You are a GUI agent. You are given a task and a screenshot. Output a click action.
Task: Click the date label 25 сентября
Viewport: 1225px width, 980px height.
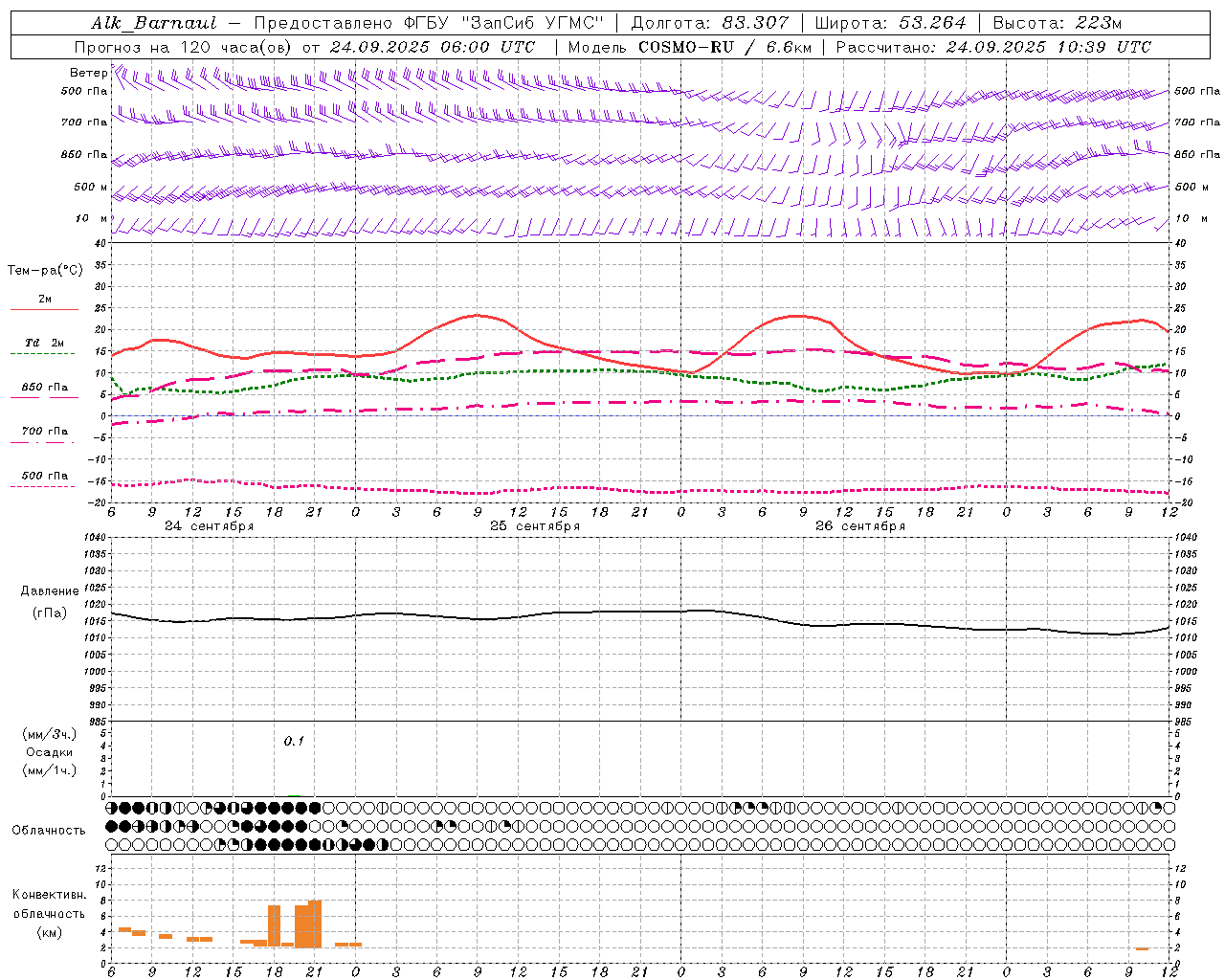535,526
